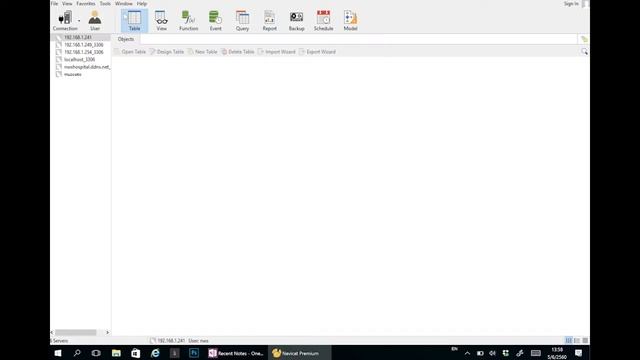Viewport: 640px width, 360px height.
Task: Click the New Table button
Action: tap(202, 52)
